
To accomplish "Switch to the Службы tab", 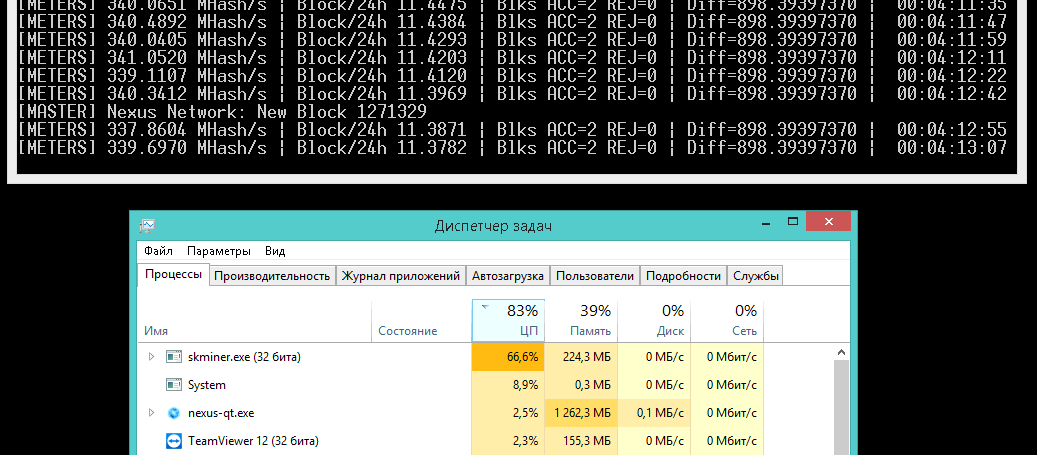I will coord(755,276).
